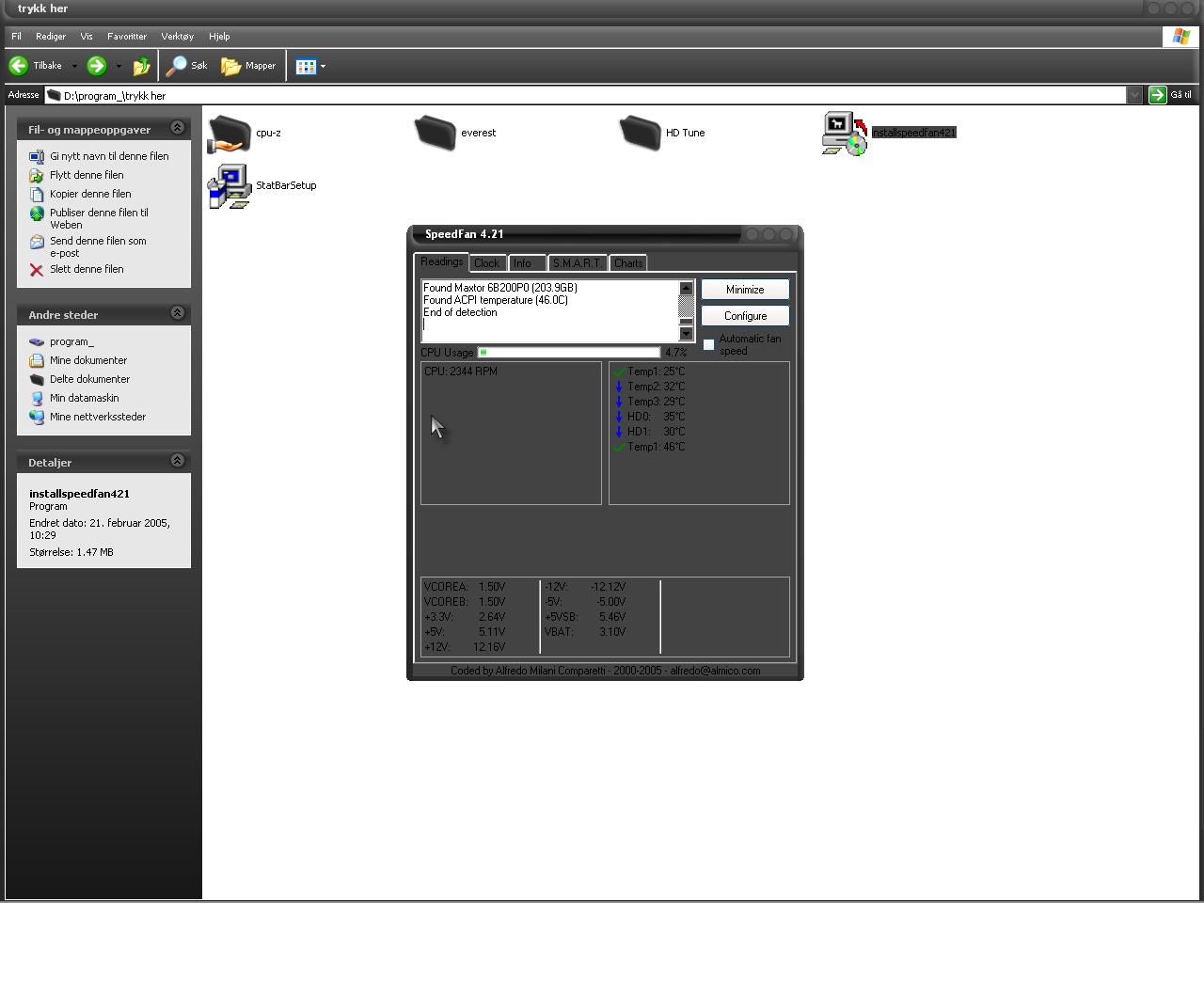Open the Fil menu
This screenshot has width=1204, height=997.
pyautogui.click(x=16, y=37)
